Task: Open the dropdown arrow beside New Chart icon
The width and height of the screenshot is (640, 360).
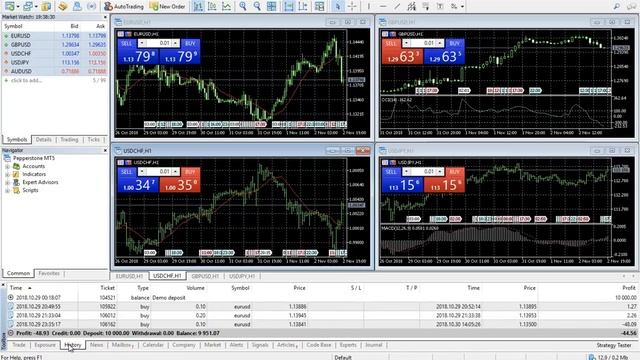Action: 18,7
